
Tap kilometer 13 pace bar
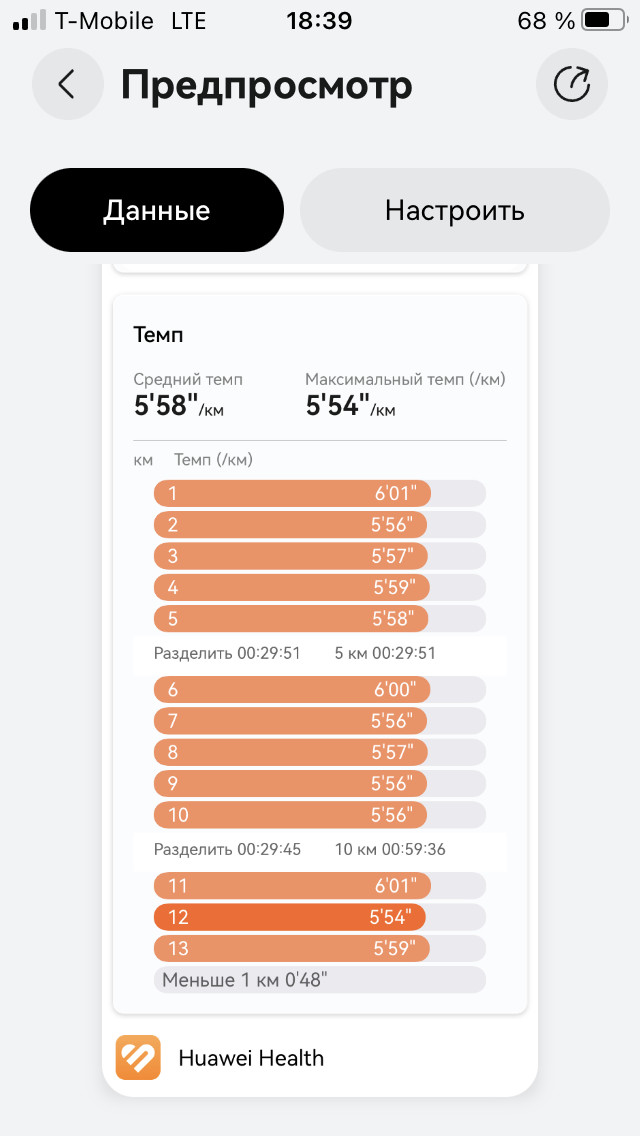(x=320, y=948)
